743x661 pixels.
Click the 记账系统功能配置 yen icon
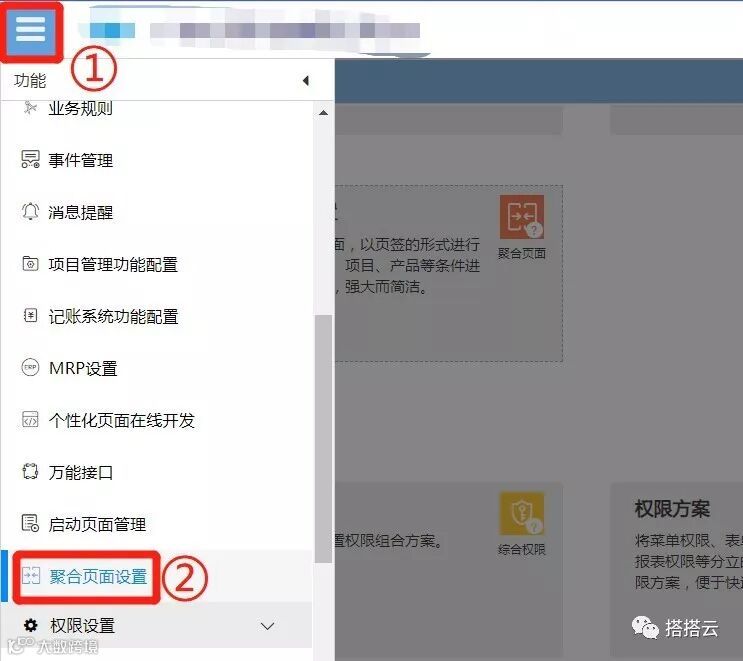pos(30,316)
